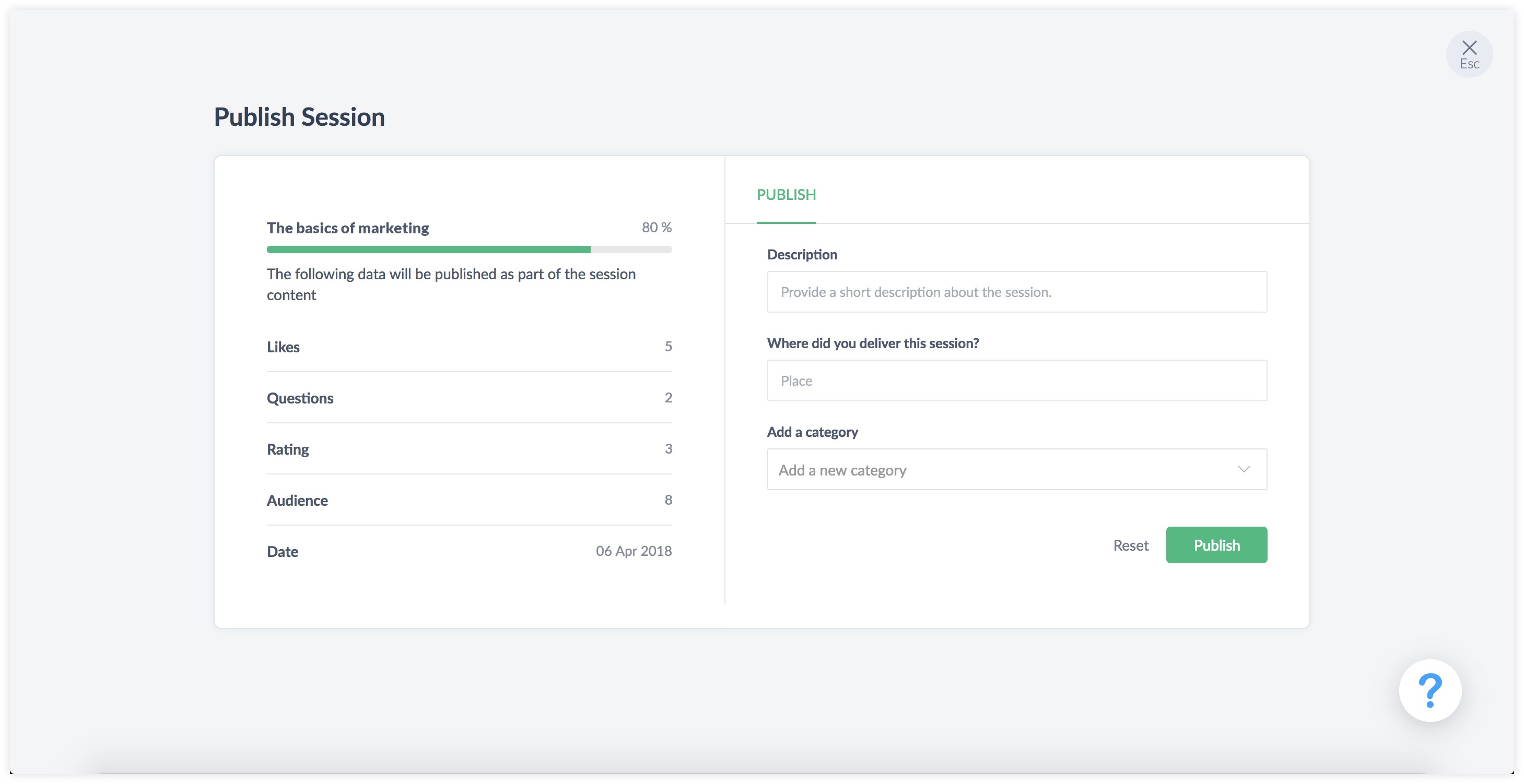Viewport: 1524px width, 784px height.
Task: Click the Date value 06 Apr 2018
Action: (633, 551)
